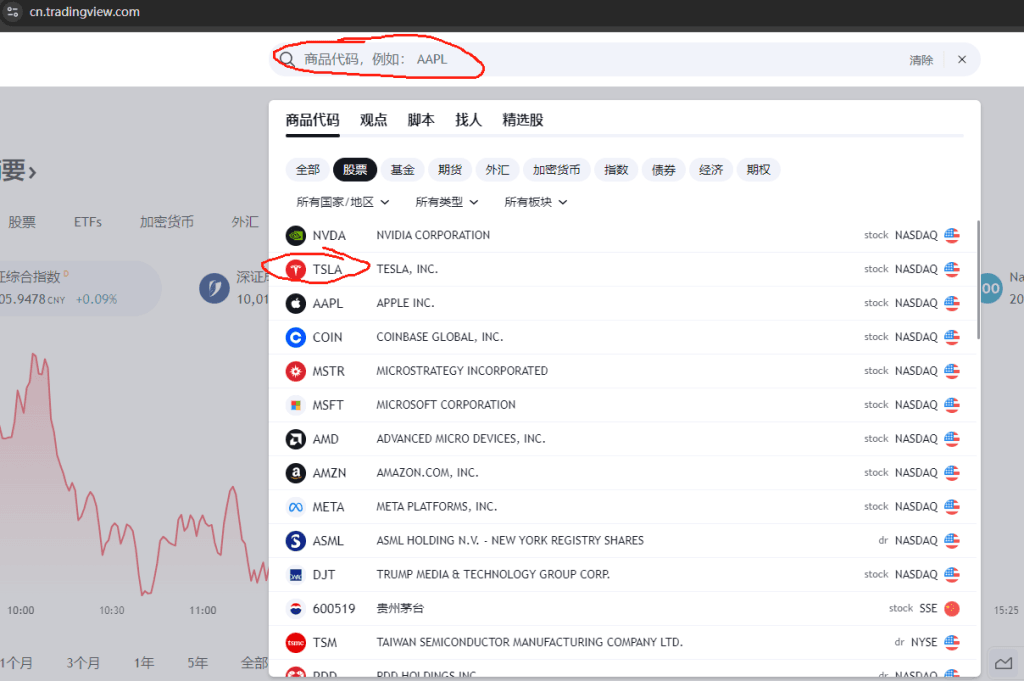The image size is (1024, 681).
Task: Click the Amazon logo icon
Action: [x=296, y=473]
